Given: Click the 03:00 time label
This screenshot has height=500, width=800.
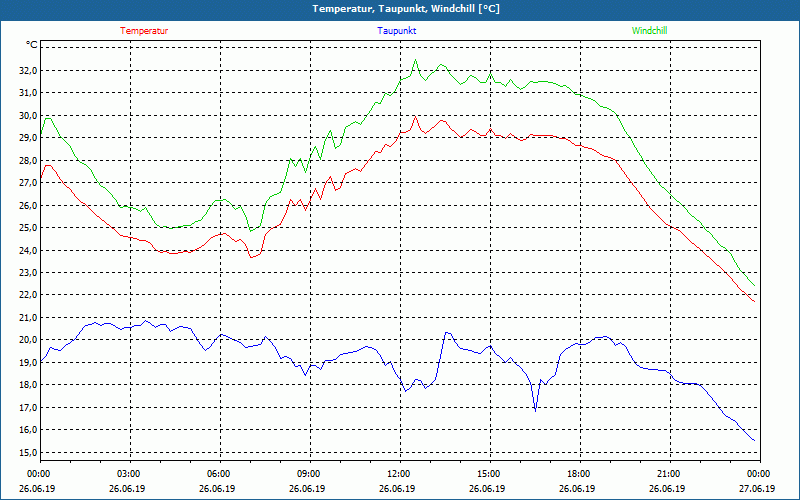Looking at the screenshot, I should coord(129,474).
